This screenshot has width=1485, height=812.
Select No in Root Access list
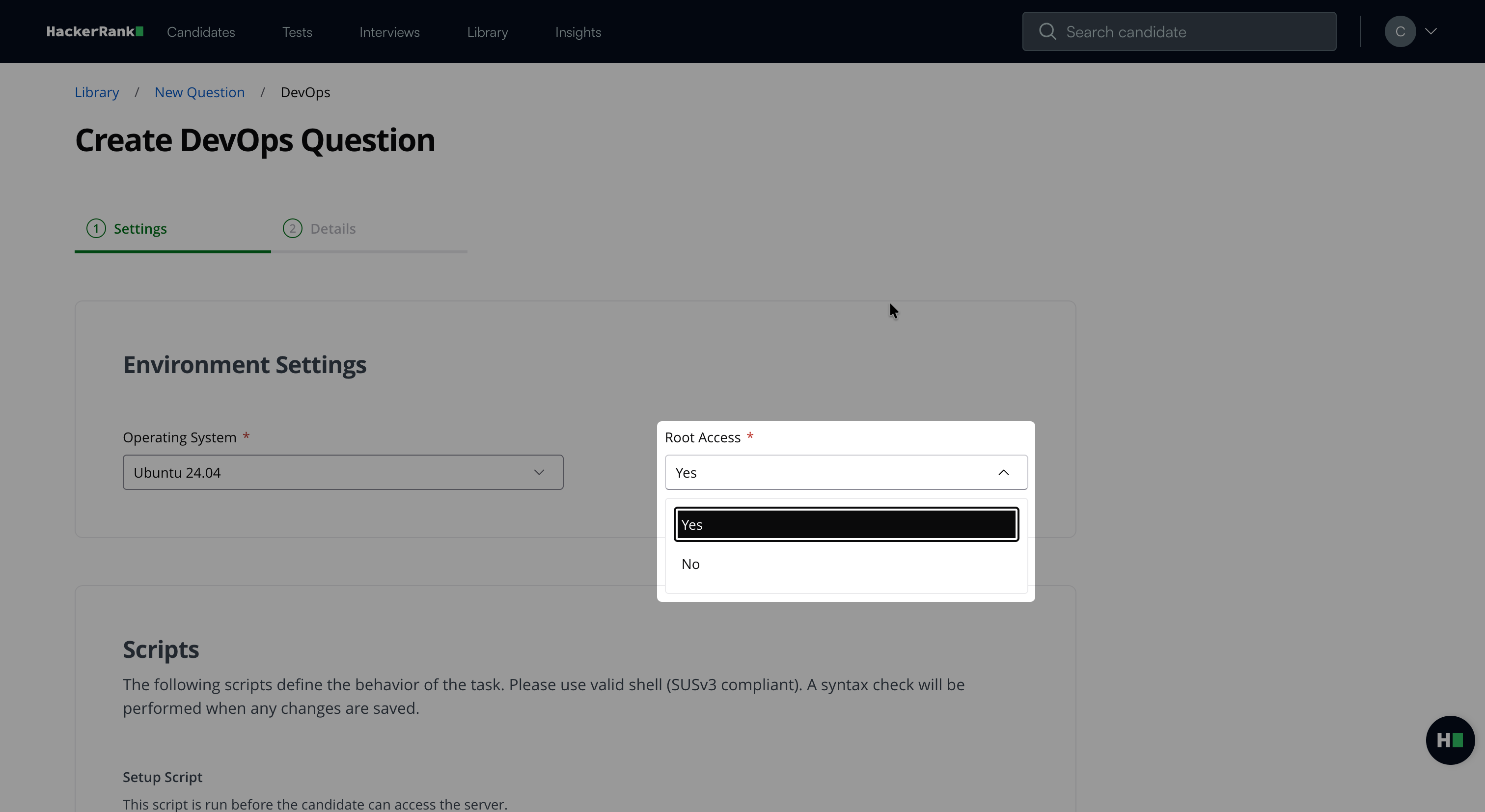846,564
